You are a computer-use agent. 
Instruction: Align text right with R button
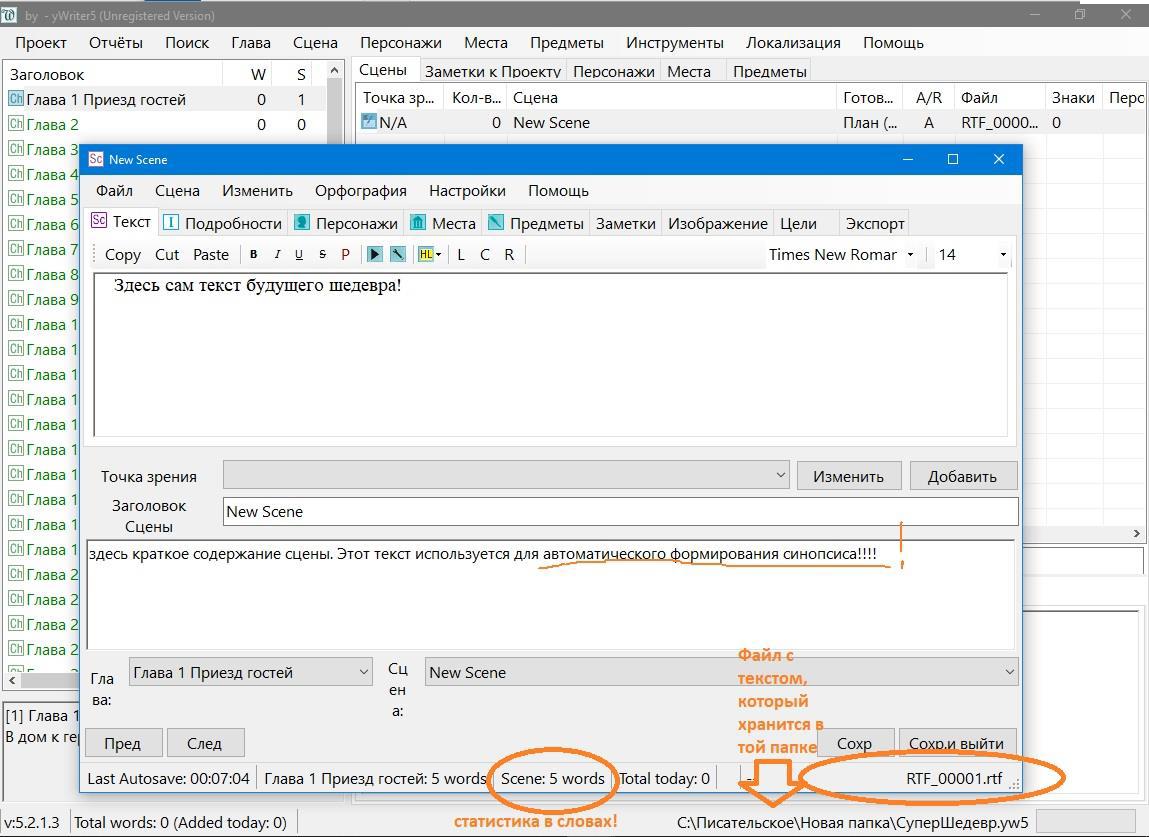(x=509, y=254)
